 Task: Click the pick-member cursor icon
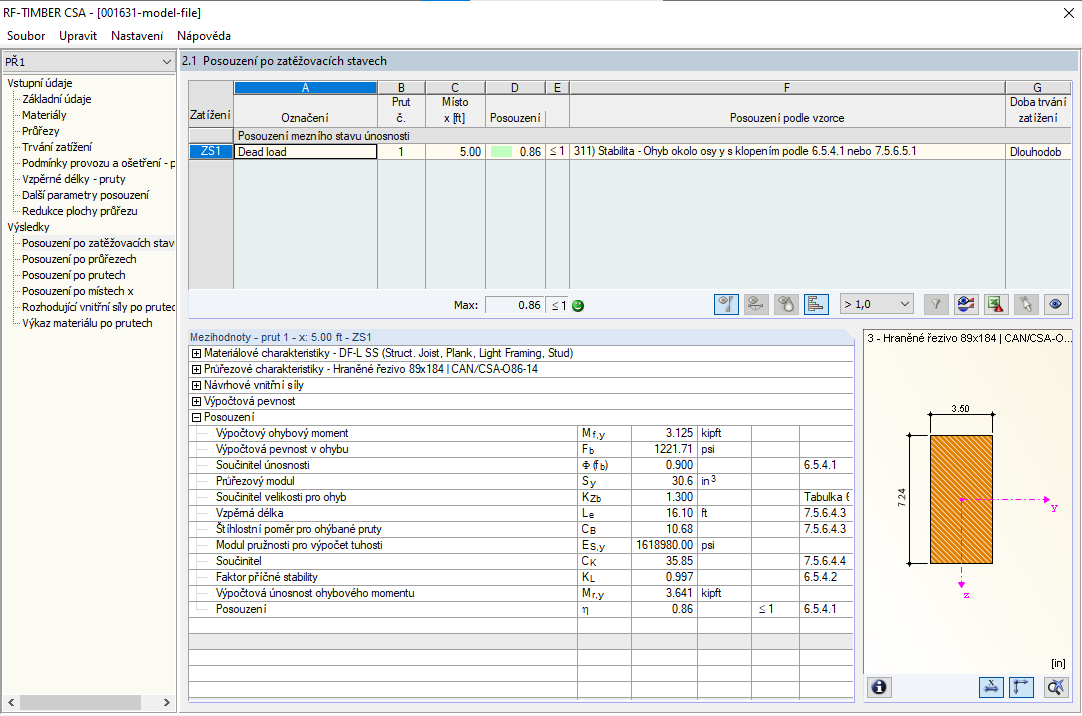point(1026,304)
